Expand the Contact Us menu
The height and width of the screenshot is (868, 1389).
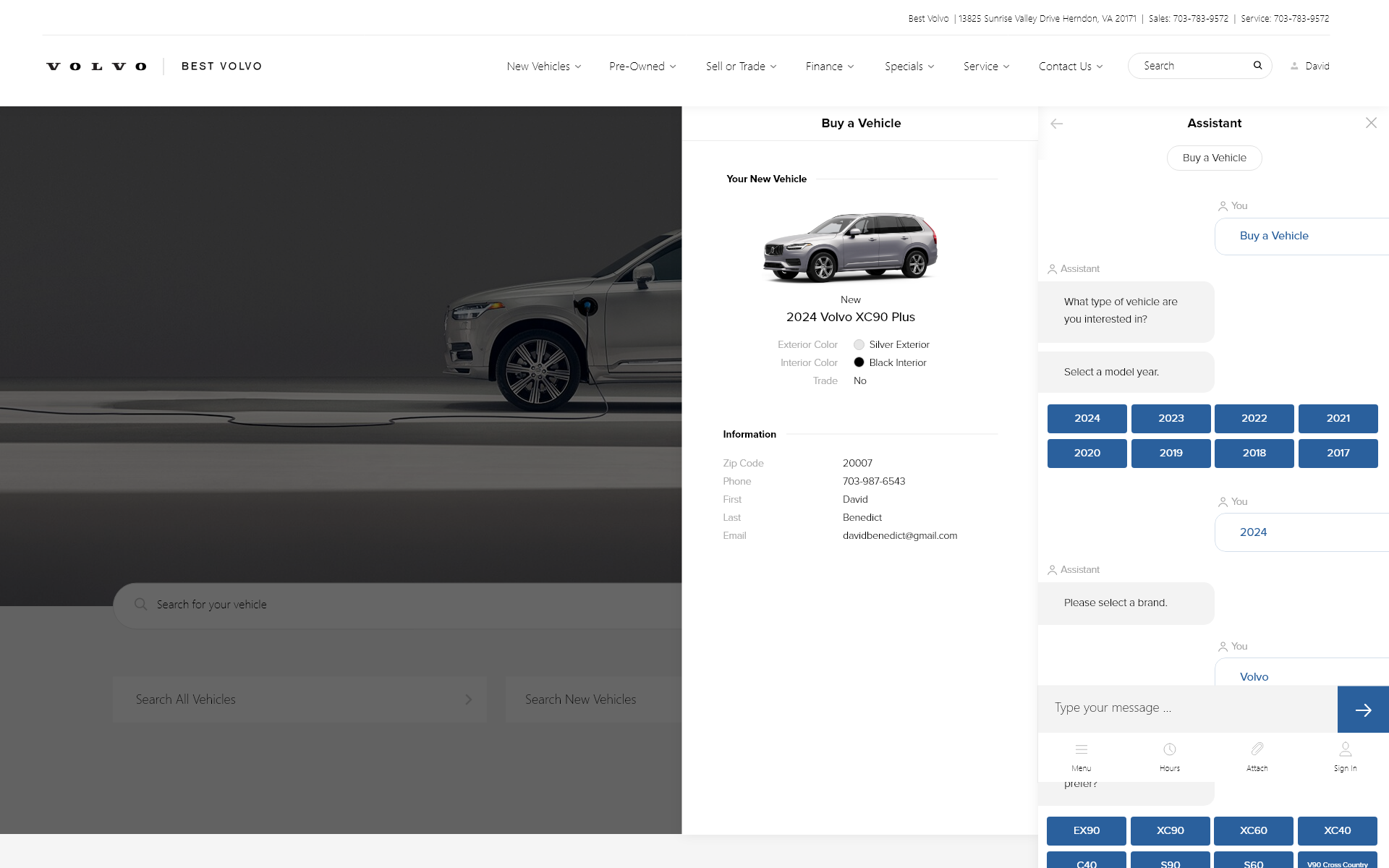[x=1071, y=67]
